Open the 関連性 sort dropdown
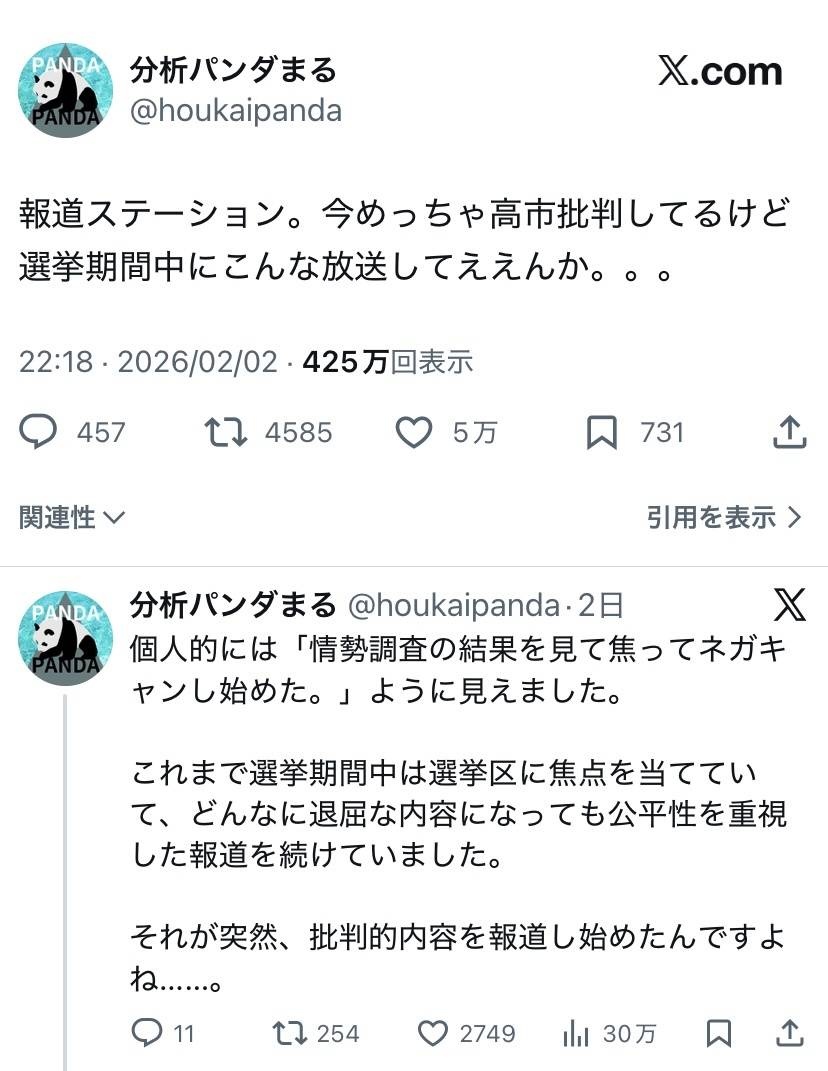The height and width of the screenshot is (1071, 828). [x=72, y=517]
